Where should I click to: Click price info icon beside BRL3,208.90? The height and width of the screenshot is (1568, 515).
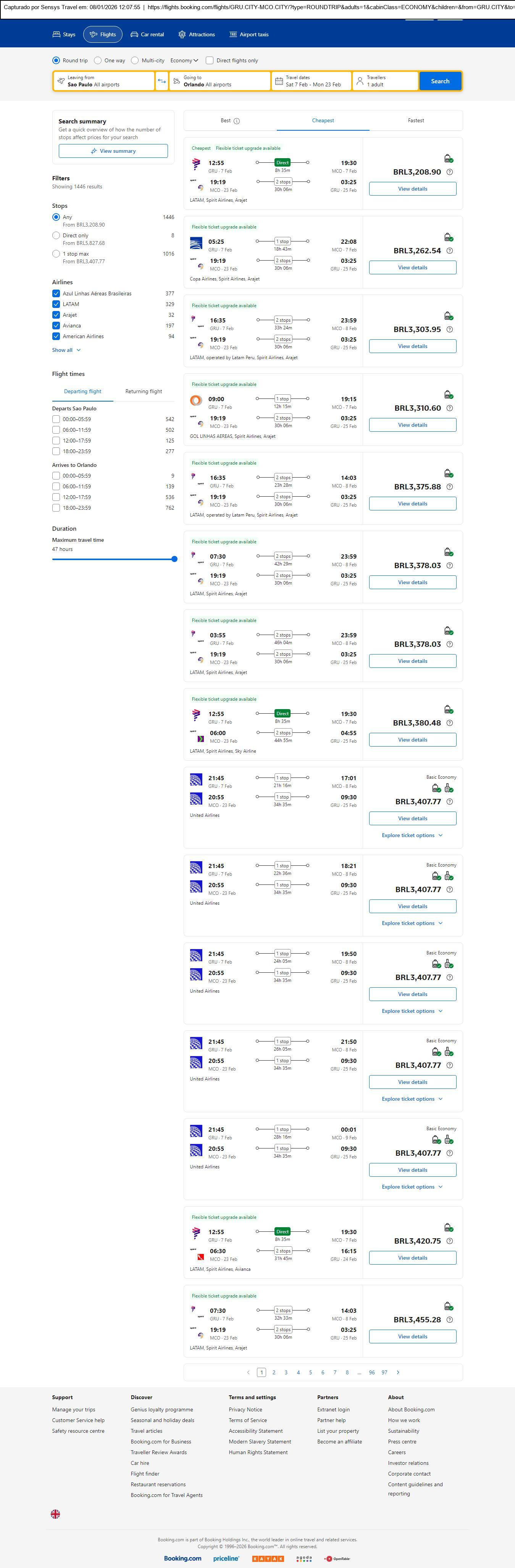pos(449,172)
